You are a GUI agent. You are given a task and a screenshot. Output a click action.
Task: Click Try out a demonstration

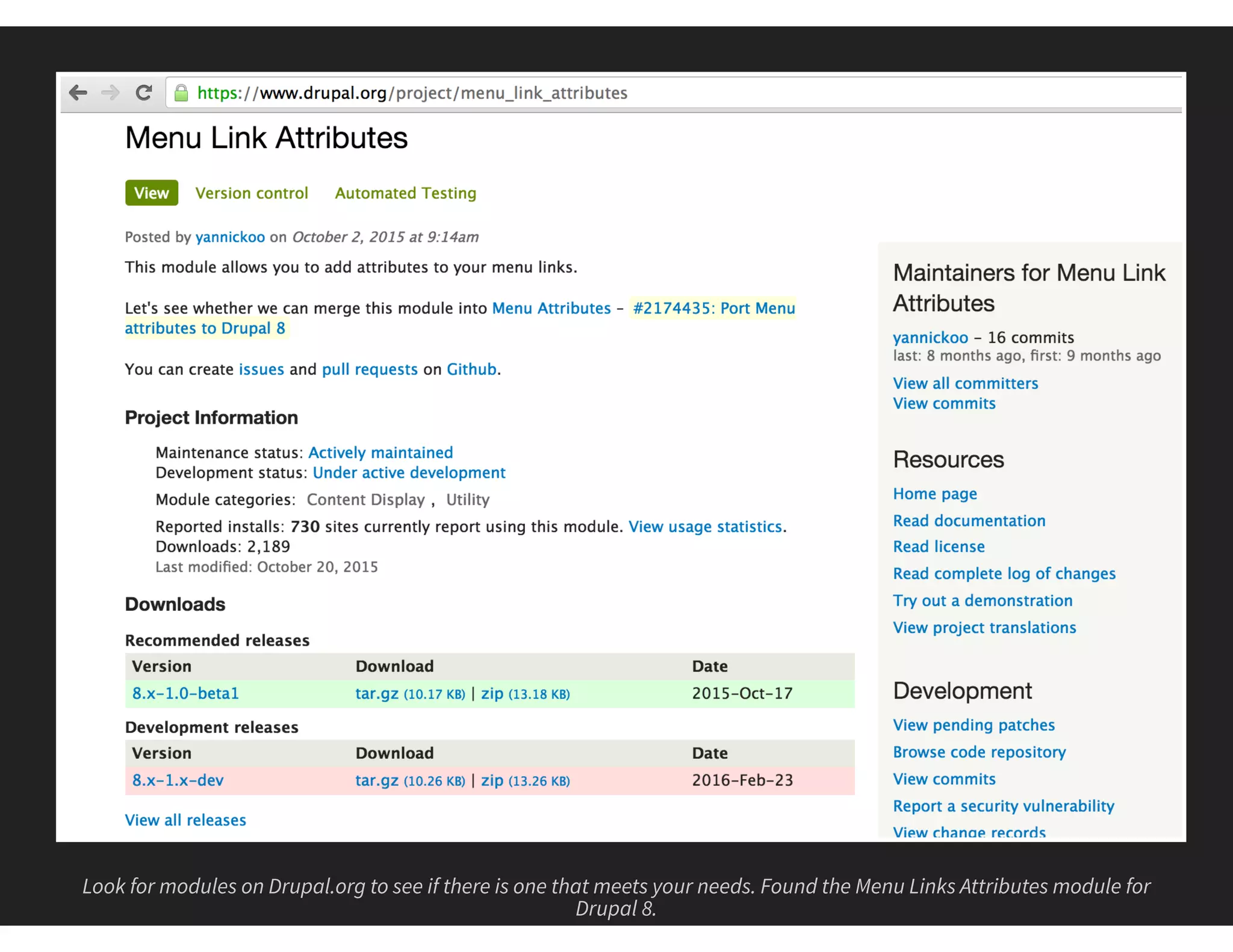click(983, 601)
